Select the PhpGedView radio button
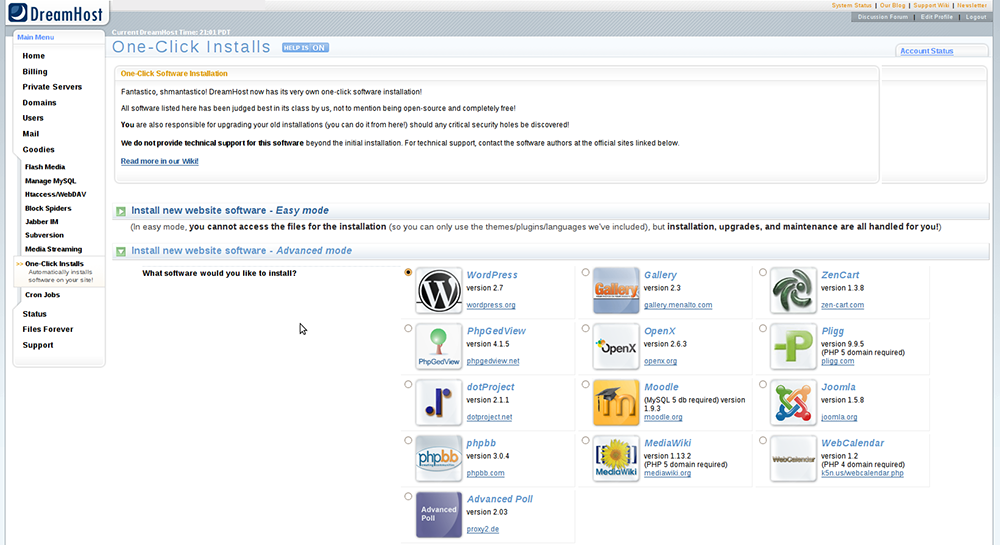 [408, 328]
